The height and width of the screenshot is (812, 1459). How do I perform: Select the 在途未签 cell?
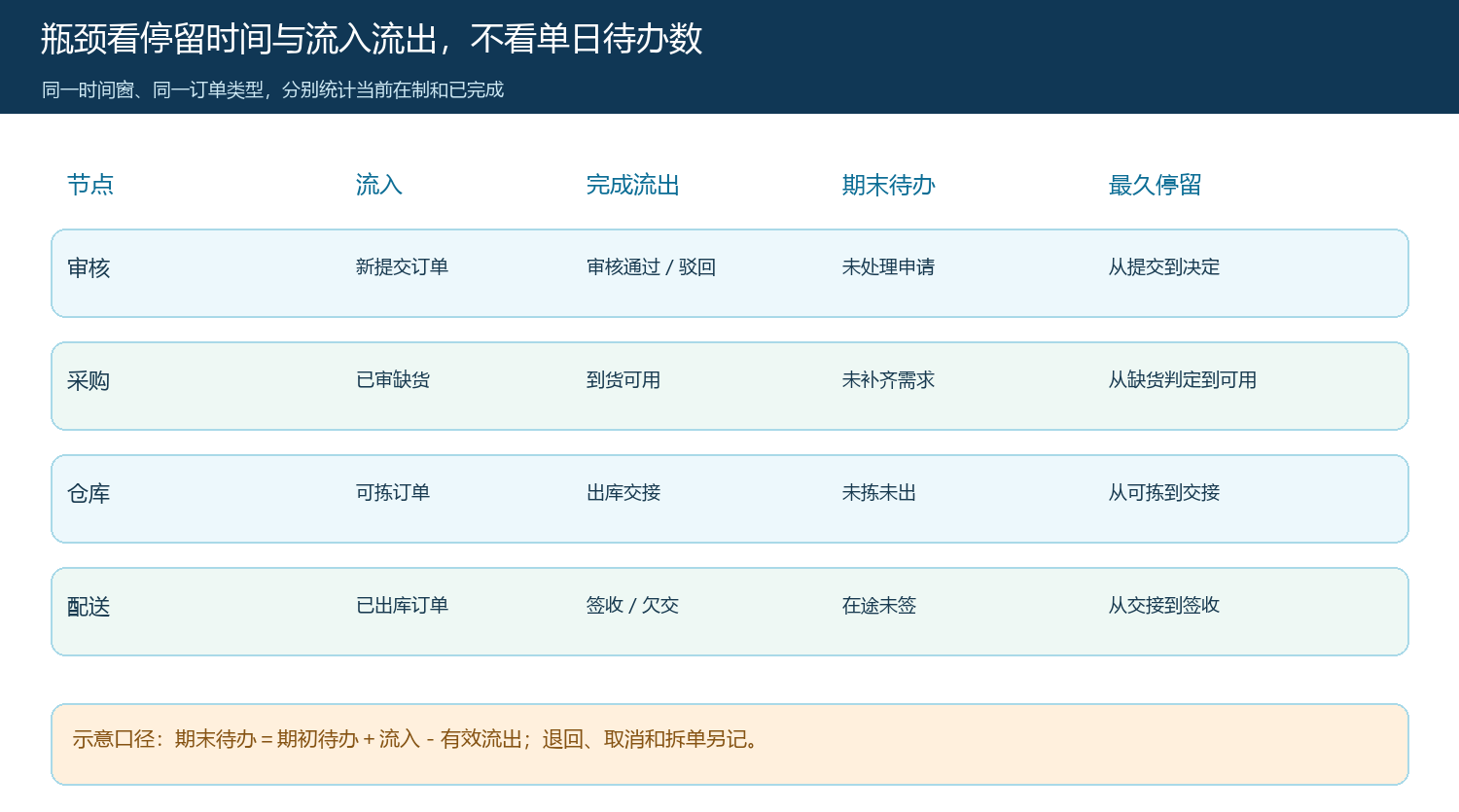879,606
